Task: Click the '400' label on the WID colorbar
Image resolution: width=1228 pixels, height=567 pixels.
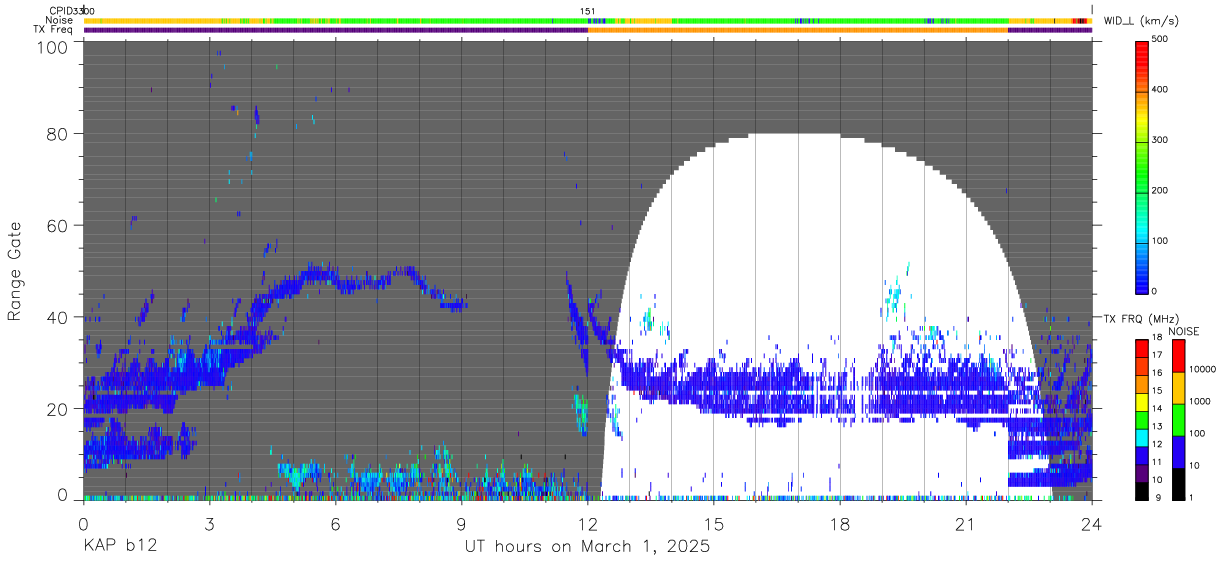Action: (x=1161, y=90)
